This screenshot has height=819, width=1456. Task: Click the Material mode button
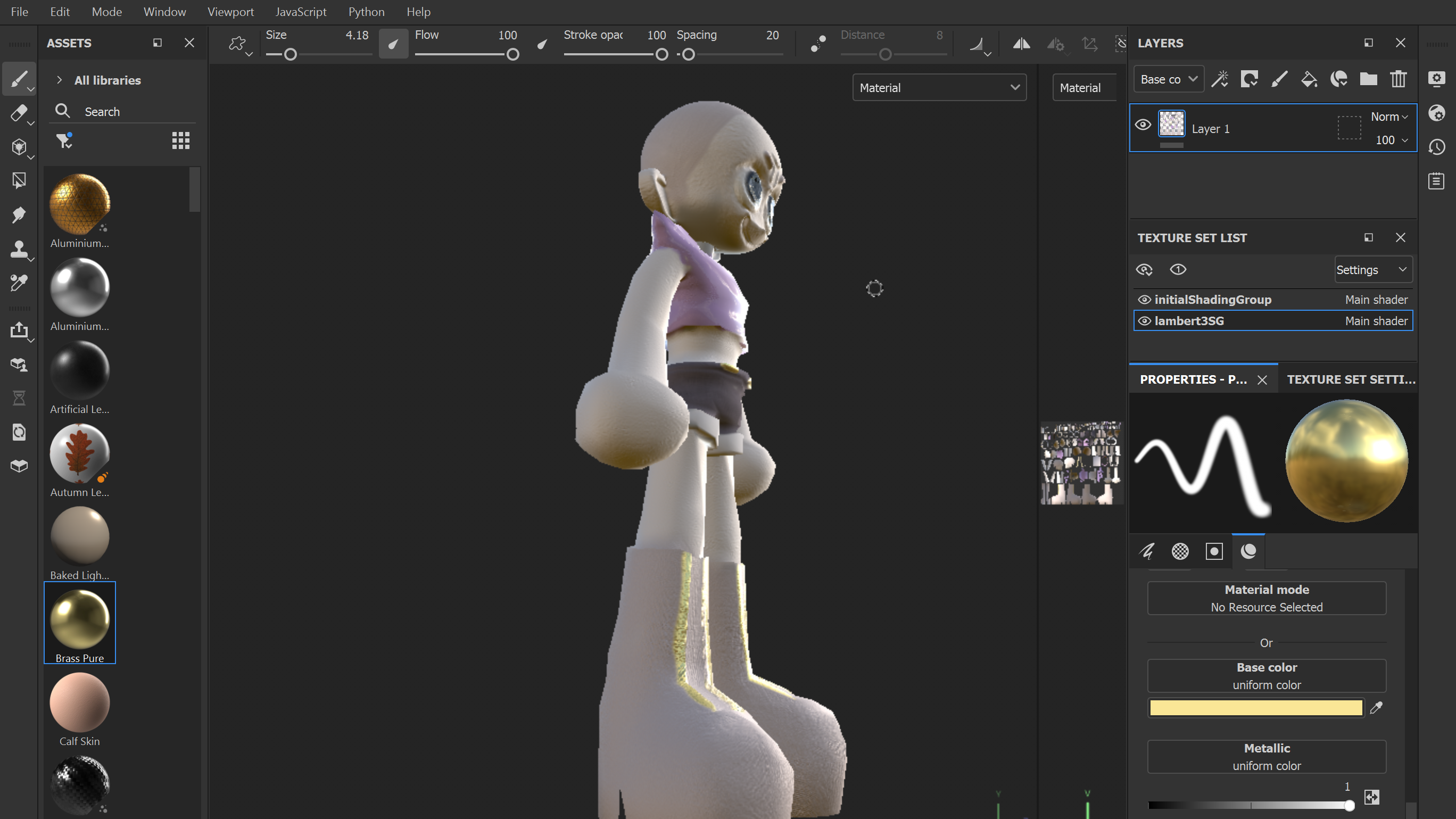click(1266, 598)
